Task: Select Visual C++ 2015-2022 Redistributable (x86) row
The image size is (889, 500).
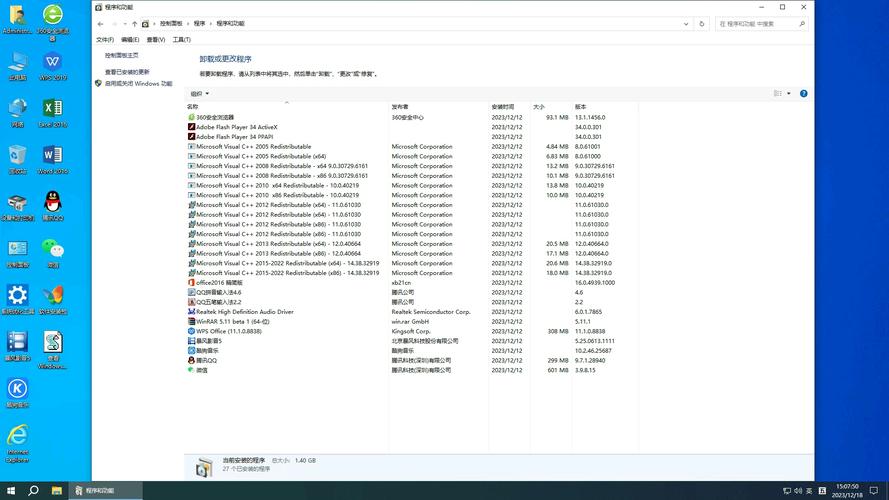Action: point(411,273)
